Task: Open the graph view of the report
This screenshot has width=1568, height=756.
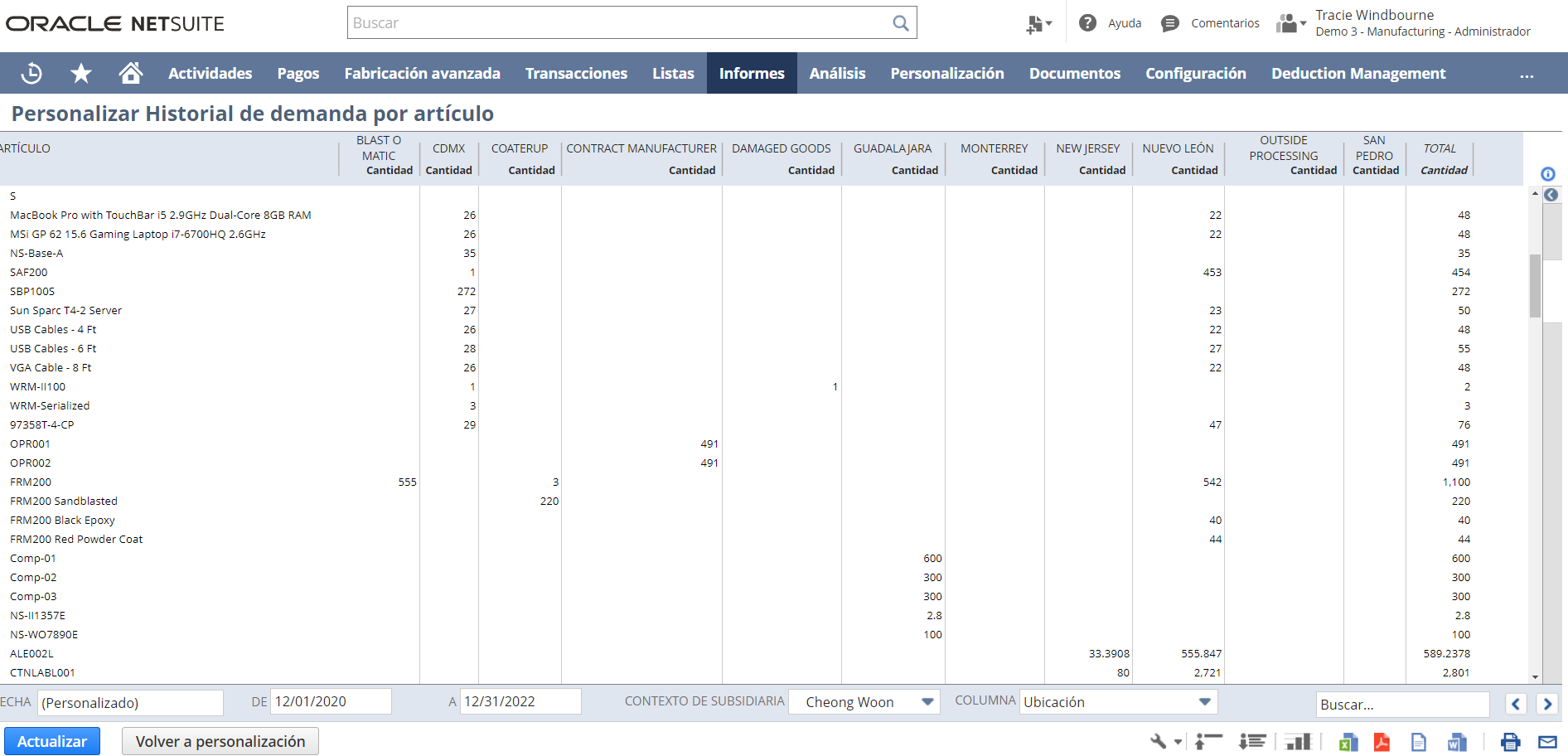Action: point(1299,740)
